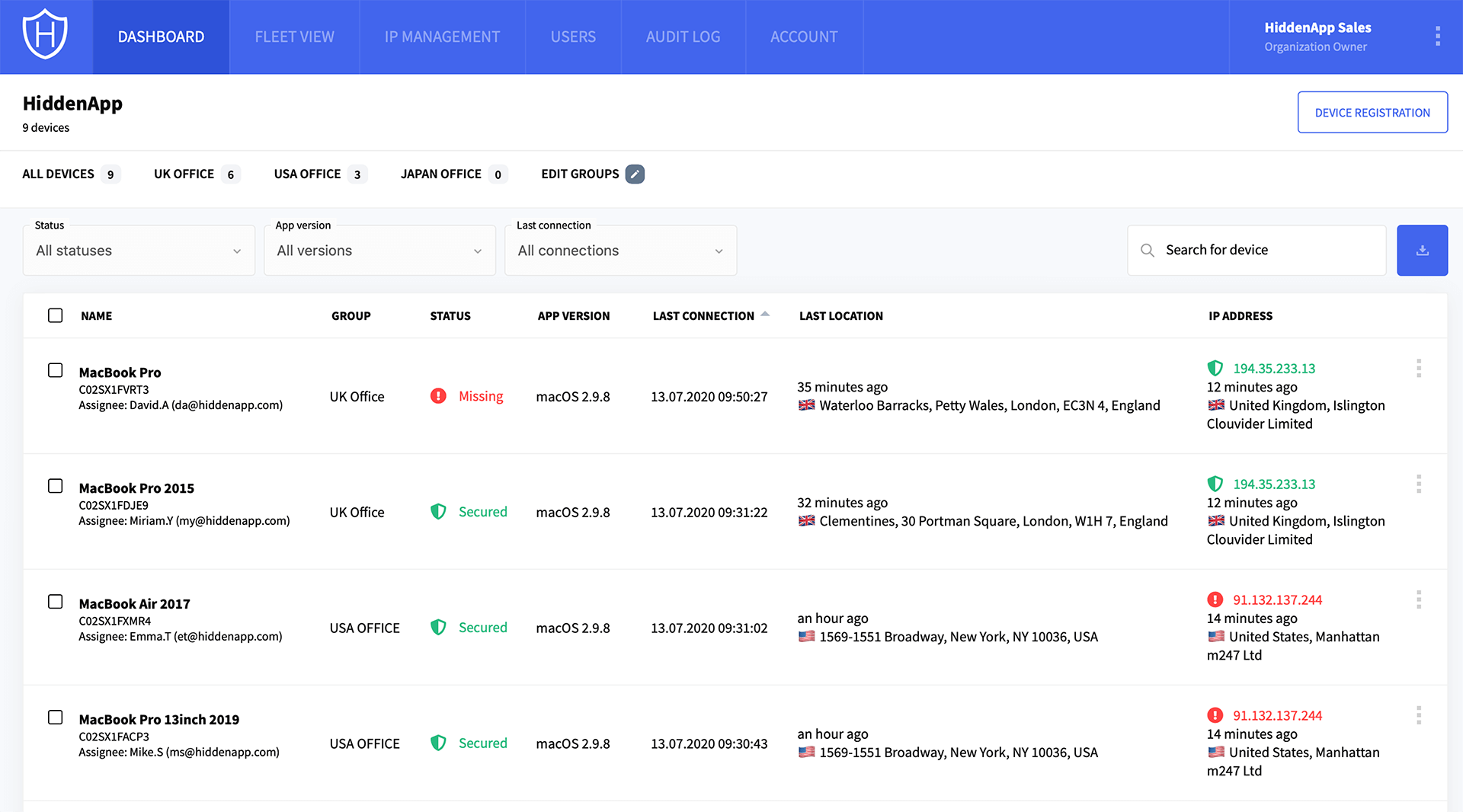Click the HiddenApp shield logo

click(46, 35)
